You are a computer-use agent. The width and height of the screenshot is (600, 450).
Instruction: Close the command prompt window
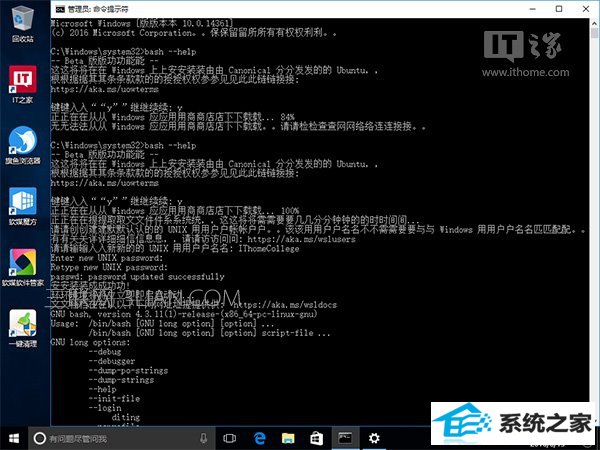585,9
